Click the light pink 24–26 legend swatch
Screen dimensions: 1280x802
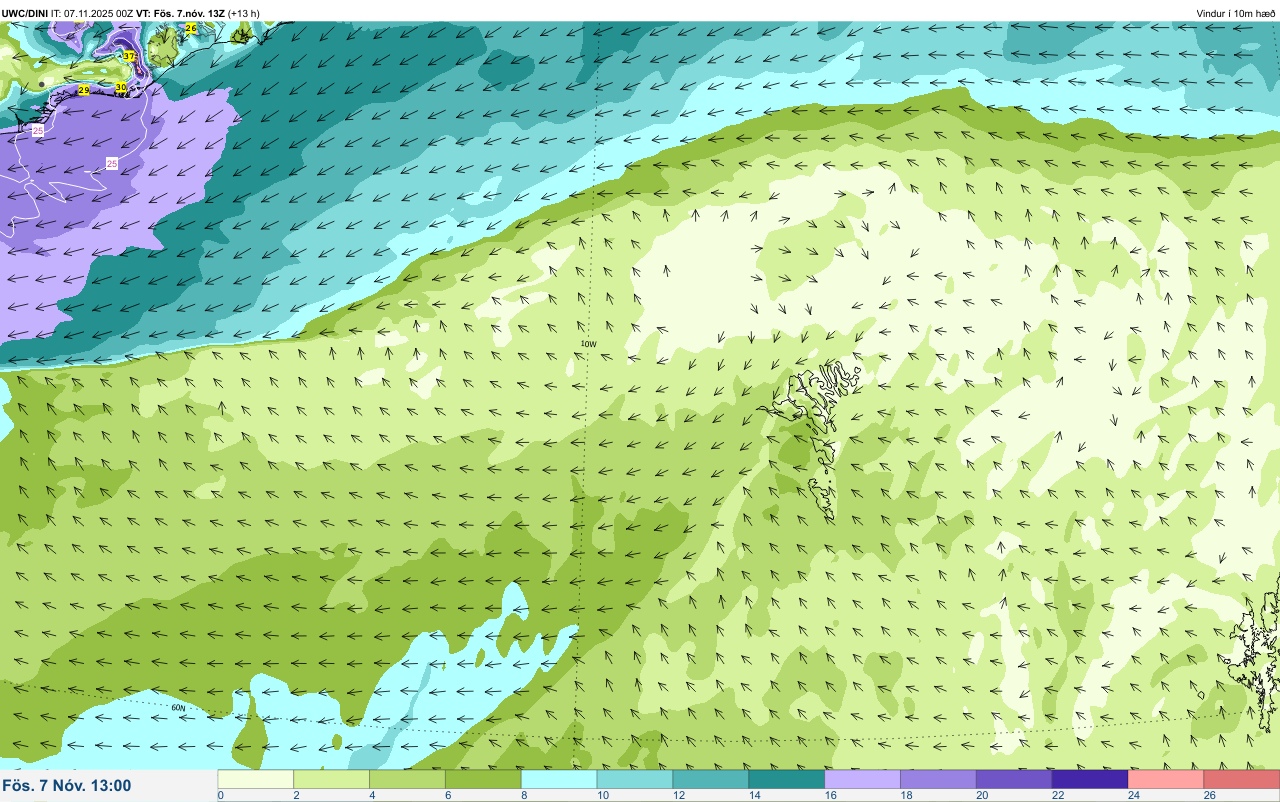pyautogui.click(x=1166, y=779)
